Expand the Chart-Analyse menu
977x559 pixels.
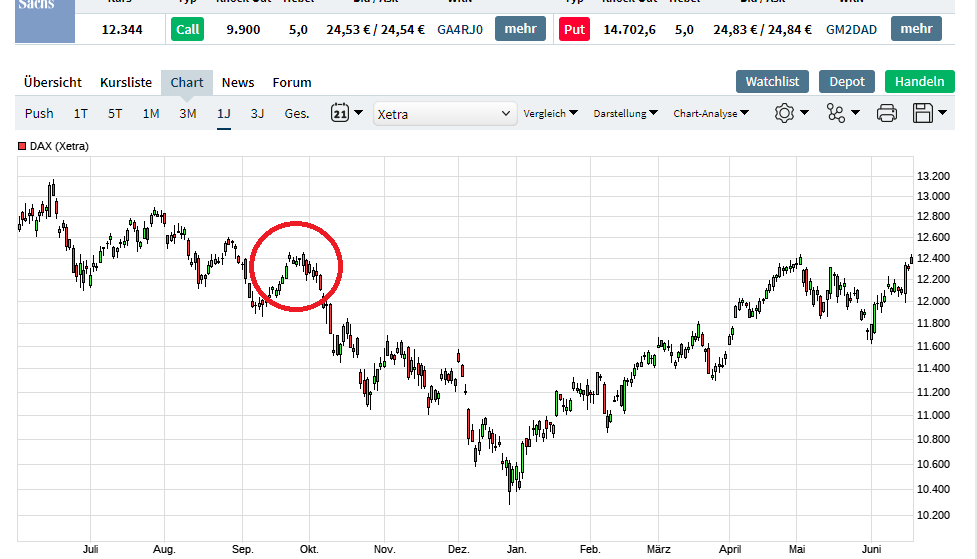pyautogui.click(x=711, y=113)
